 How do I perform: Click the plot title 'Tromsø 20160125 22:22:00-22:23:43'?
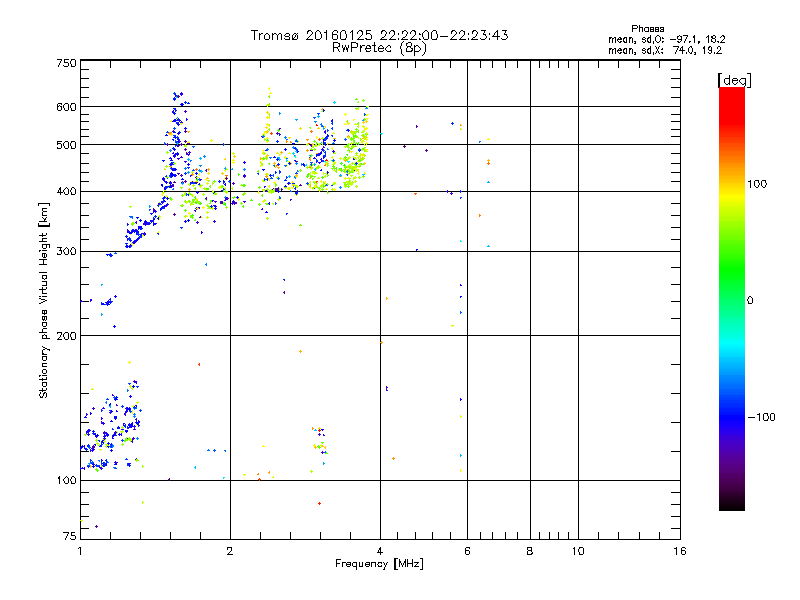coord(379,35)
